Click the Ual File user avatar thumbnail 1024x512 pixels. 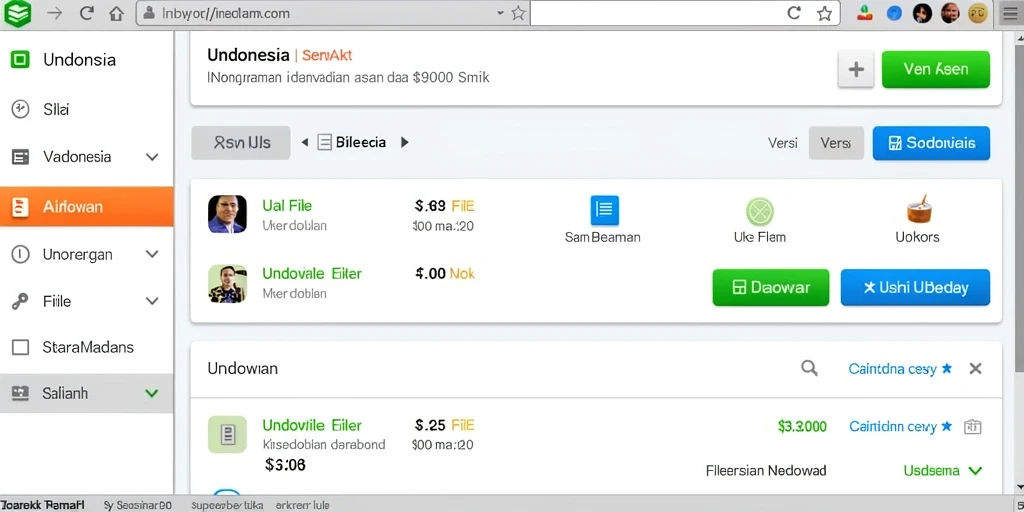227,214
